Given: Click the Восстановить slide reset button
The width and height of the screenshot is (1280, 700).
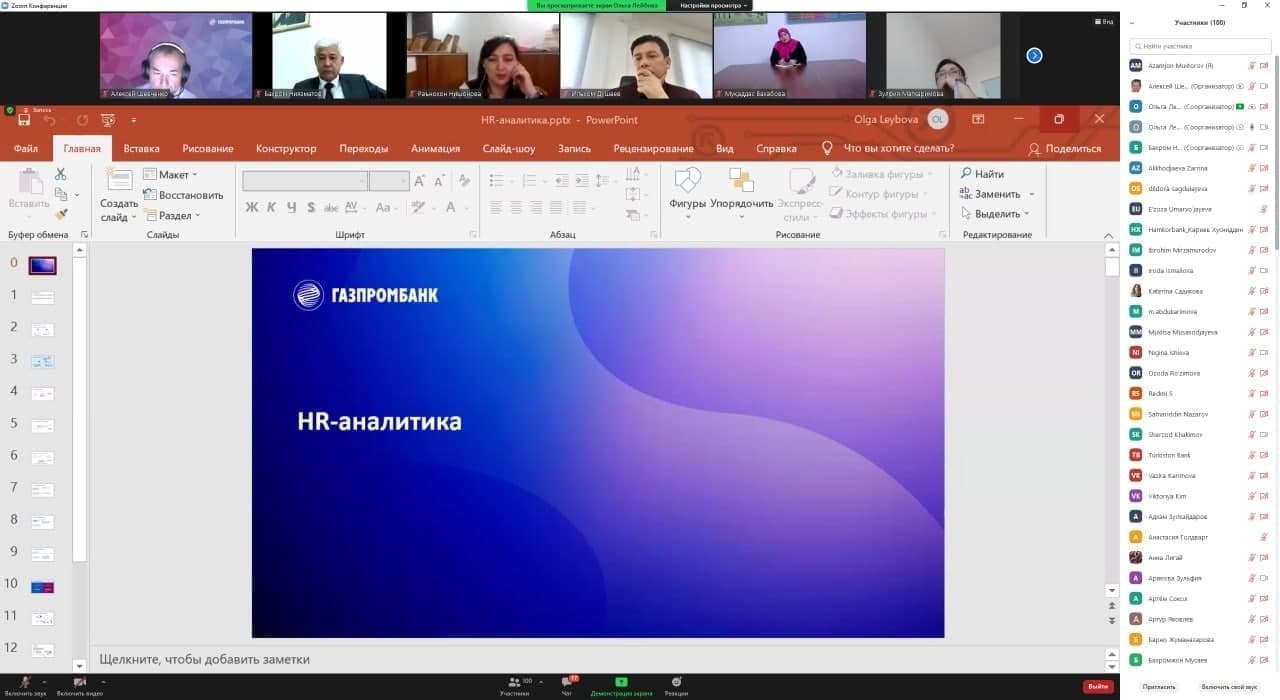Looking at the screenshot, I should click(183, 195).
